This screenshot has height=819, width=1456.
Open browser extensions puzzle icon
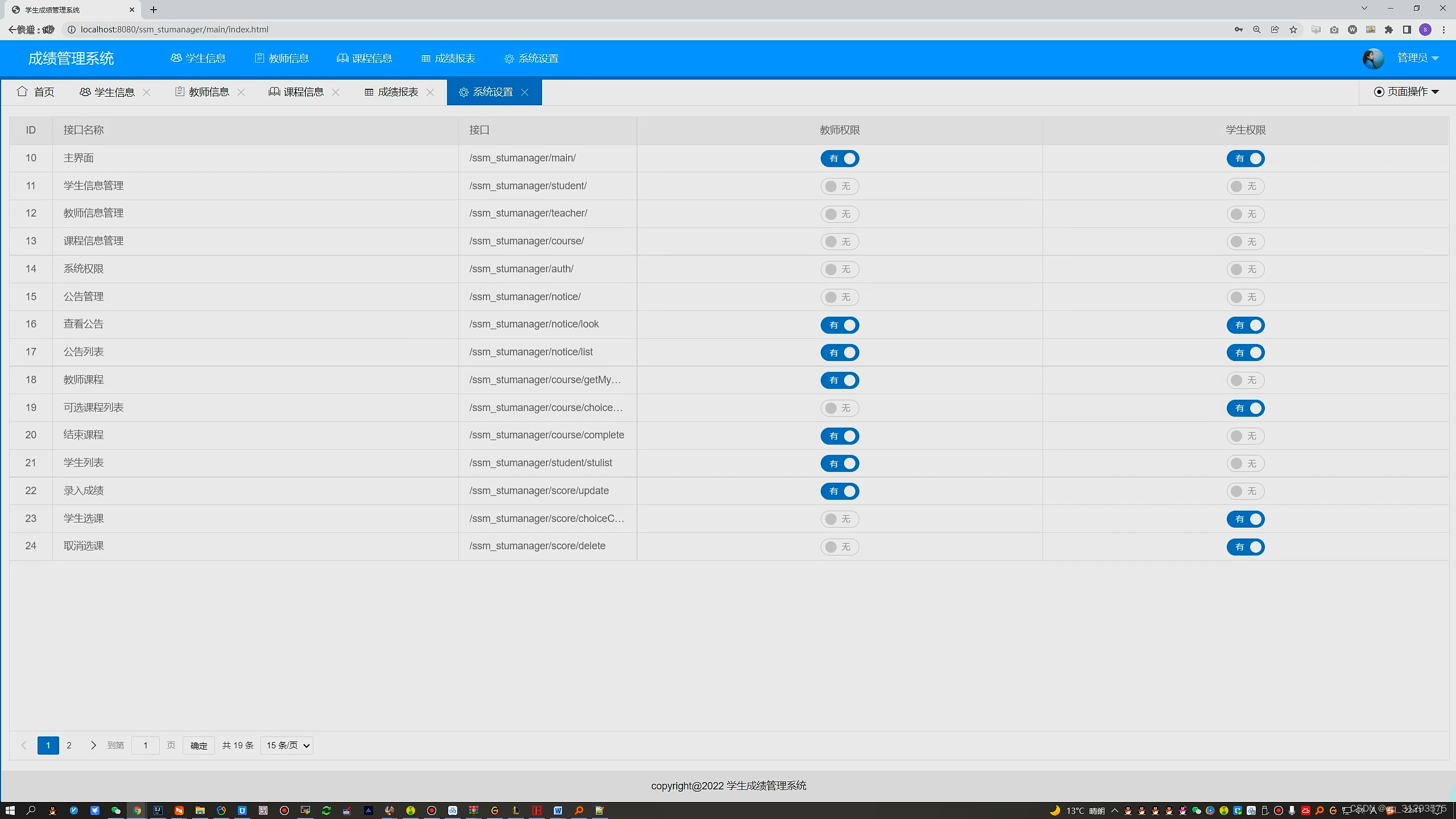tap(1389, 30)
